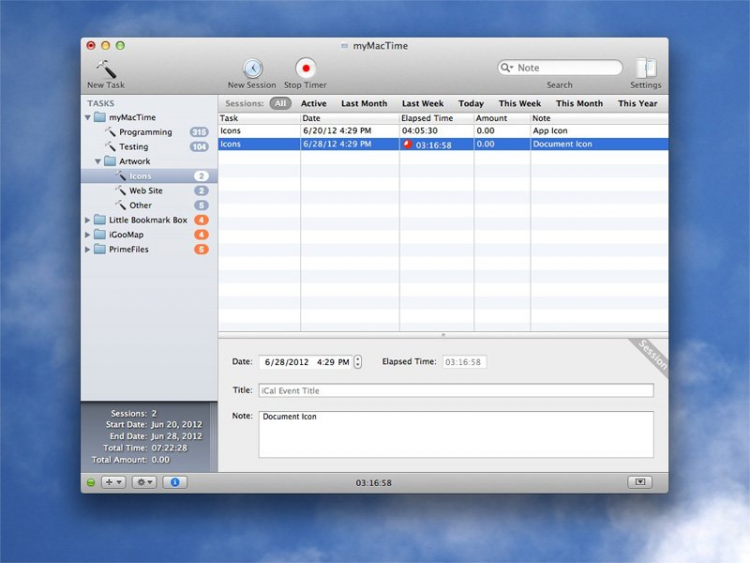Click the Artwork folder icon

click(110, 161)
